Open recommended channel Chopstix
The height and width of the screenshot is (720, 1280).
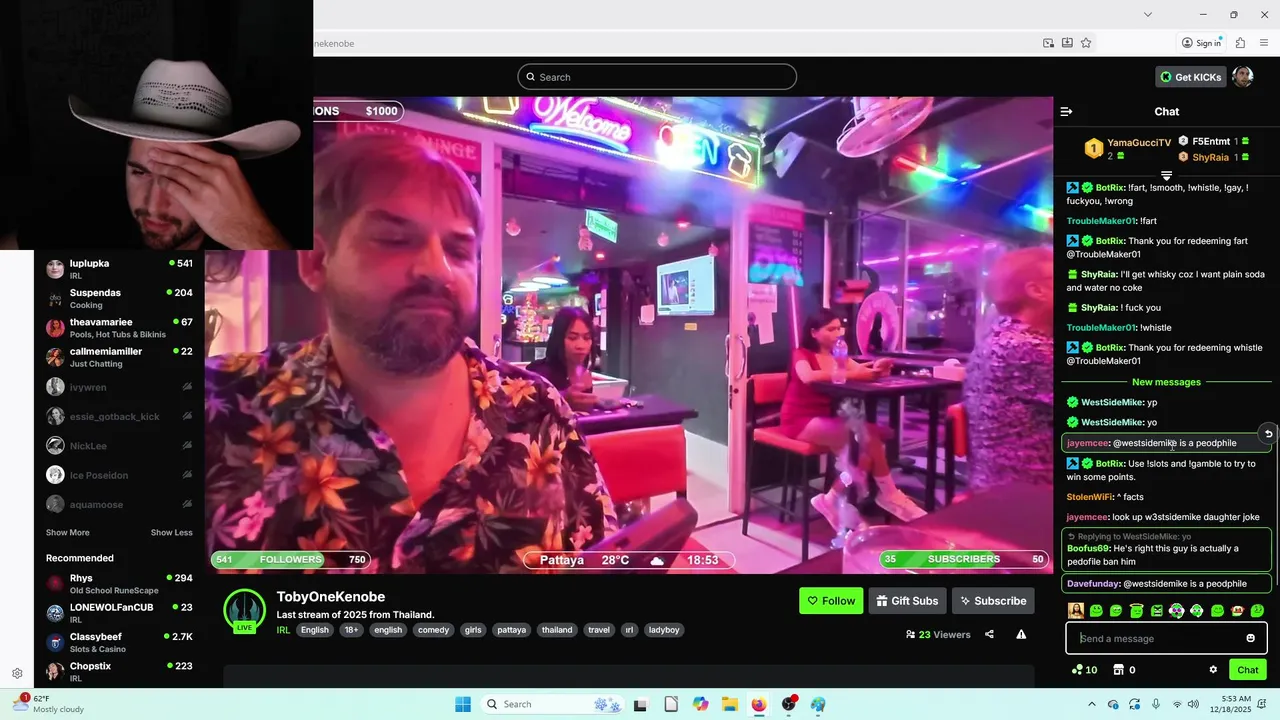pyautogui.click(x=120, y=671)
